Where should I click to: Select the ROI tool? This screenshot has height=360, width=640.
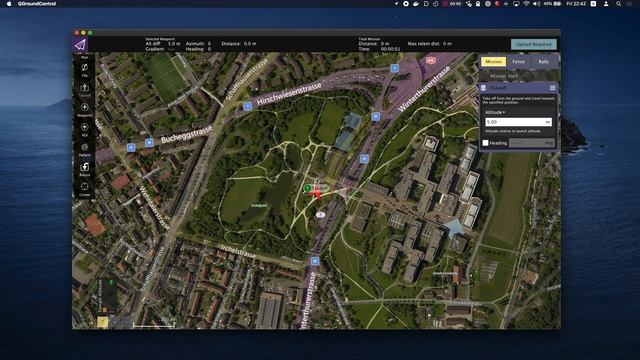(x=84, y=129)
